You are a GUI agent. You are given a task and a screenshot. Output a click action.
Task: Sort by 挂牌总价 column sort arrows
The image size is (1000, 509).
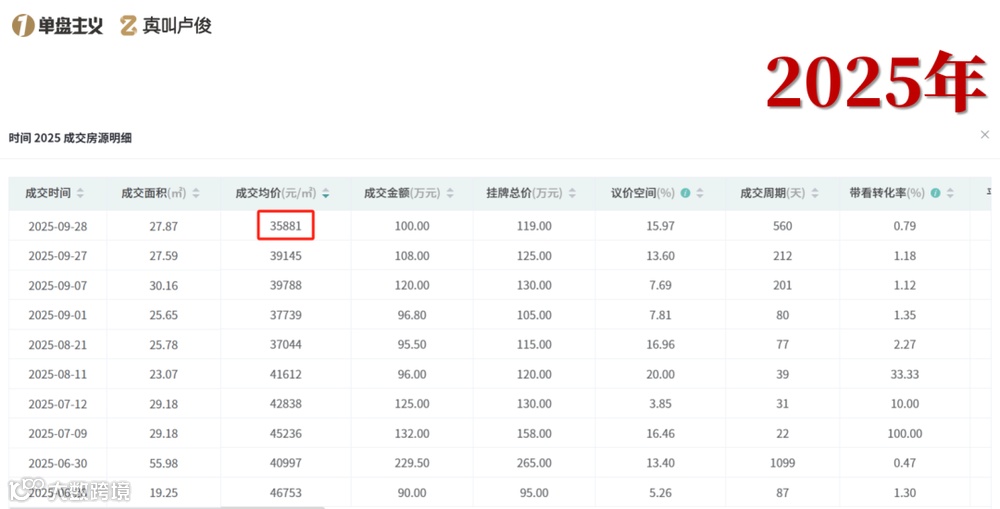[x=572, y=193]
